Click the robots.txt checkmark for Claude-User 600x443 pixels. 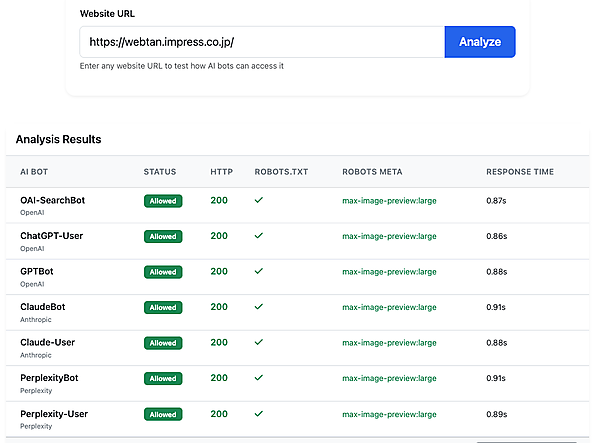pyautogui.click(x=259, y=342)
